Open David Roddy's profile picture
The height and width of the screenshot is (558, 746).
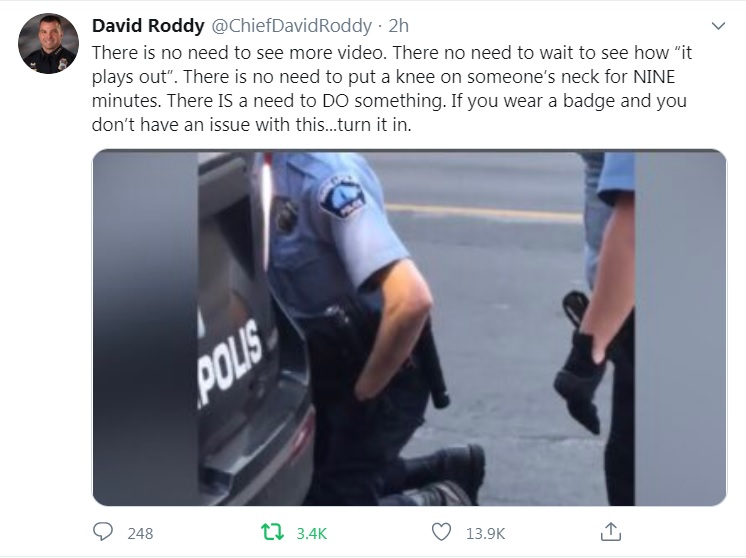[x=48, y=43]
